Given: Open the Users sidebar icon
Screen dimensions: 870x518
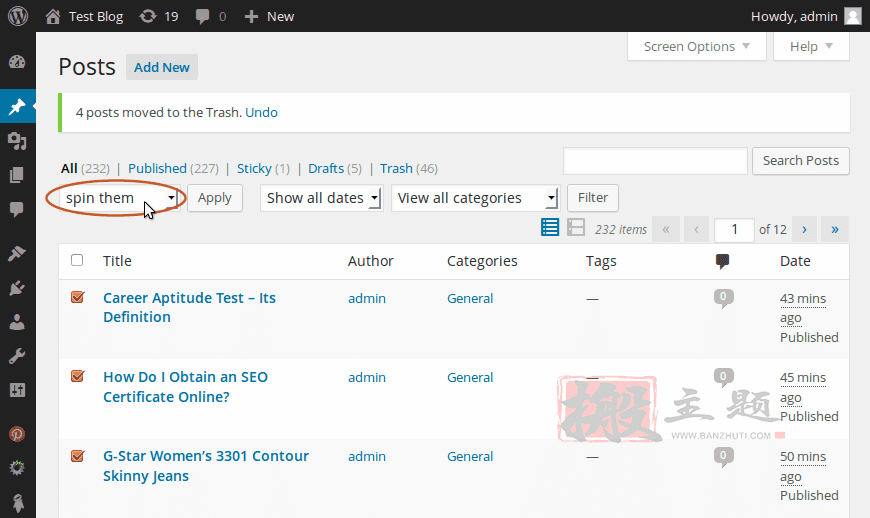Looking at the screenshot, I should [17, 322].
